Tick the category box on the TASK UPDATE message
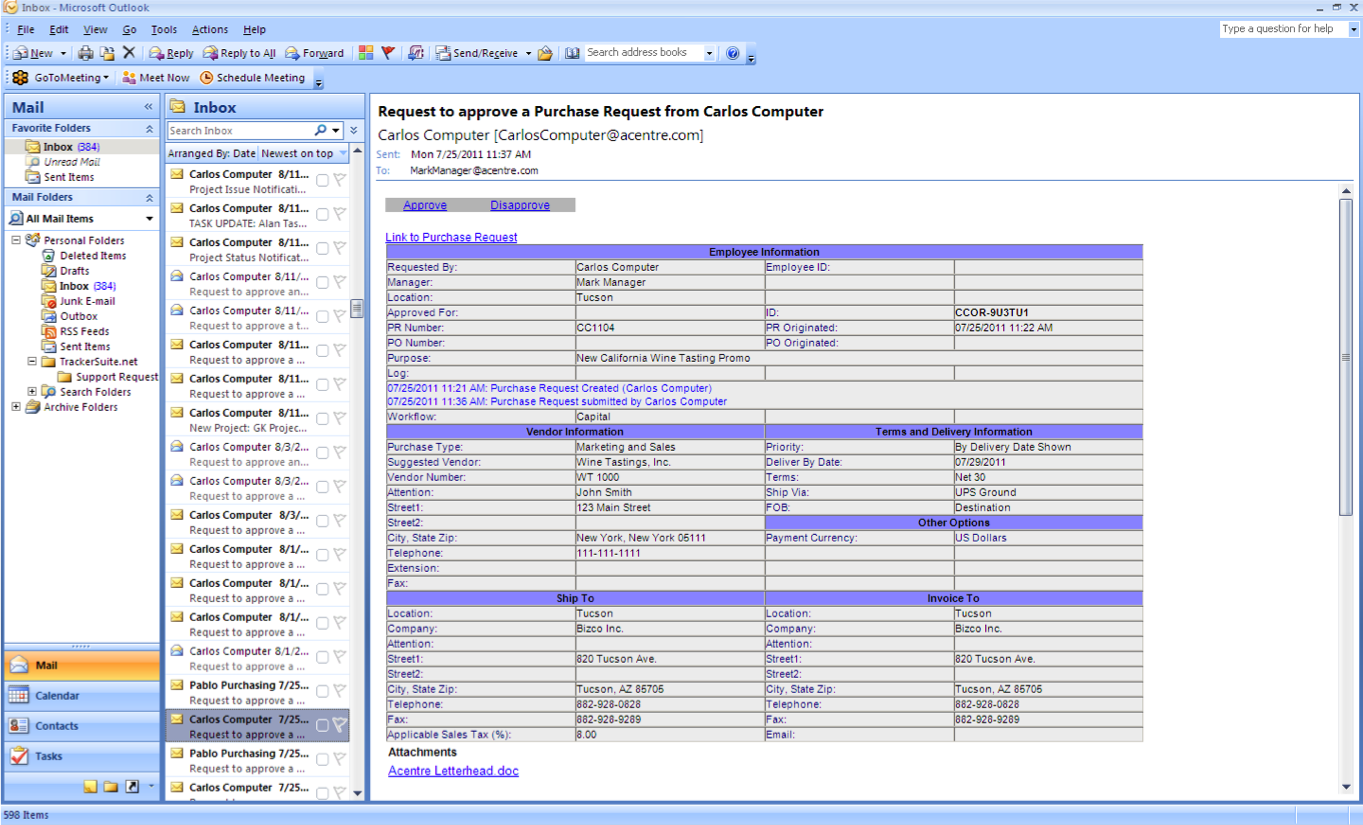Viewport: 1363px width, 825px height. coord(322,215)
